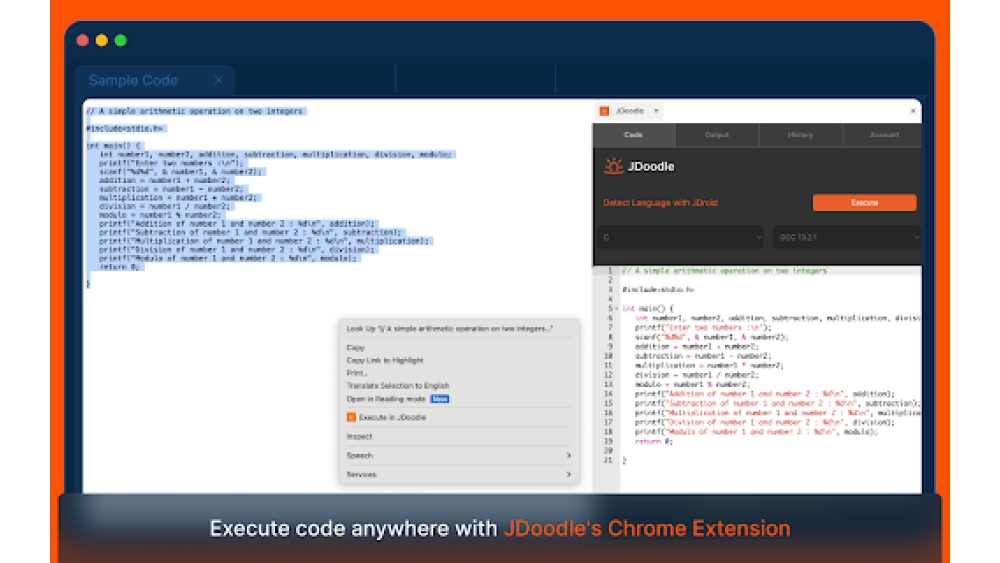
Task: Choose Open in Reading mode
Action: coord(386,399)
